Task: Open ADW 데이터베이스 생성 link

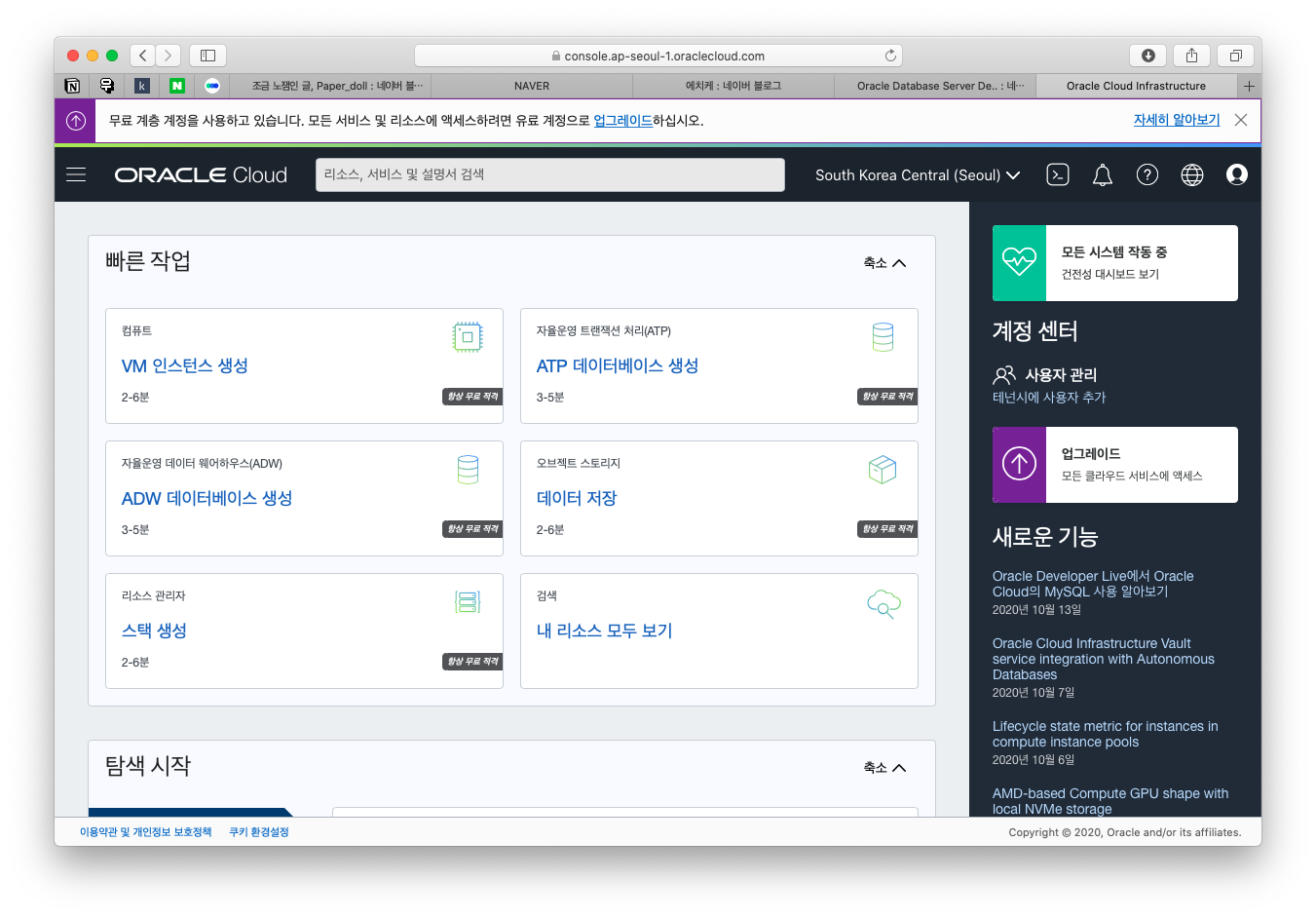Action: click(x=207, y=498)
